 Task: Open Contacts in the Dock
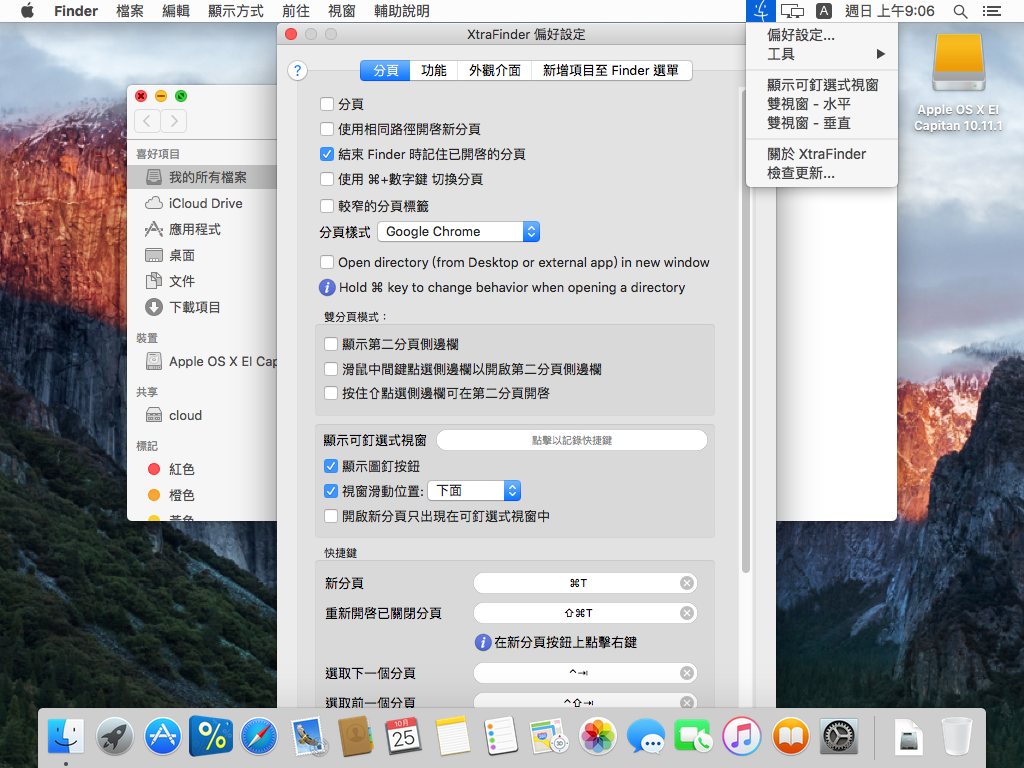355,736
